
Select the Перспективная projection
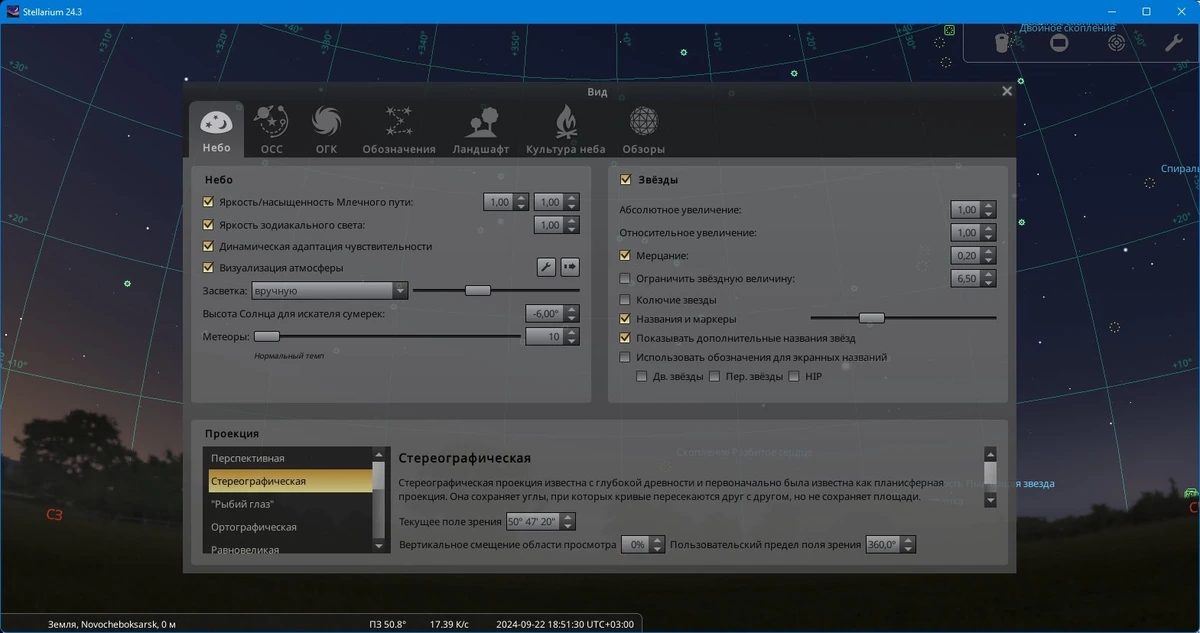click(x=288, y=458)
